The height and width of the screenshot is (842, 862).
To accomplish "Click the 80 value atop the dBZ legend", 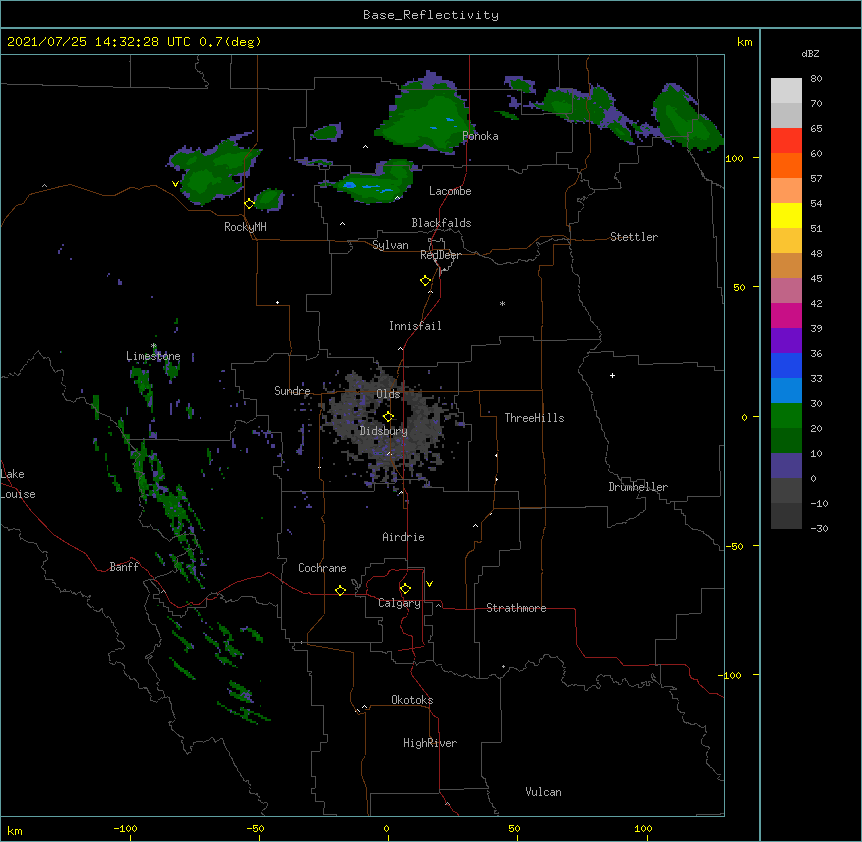I will [816, 79].
